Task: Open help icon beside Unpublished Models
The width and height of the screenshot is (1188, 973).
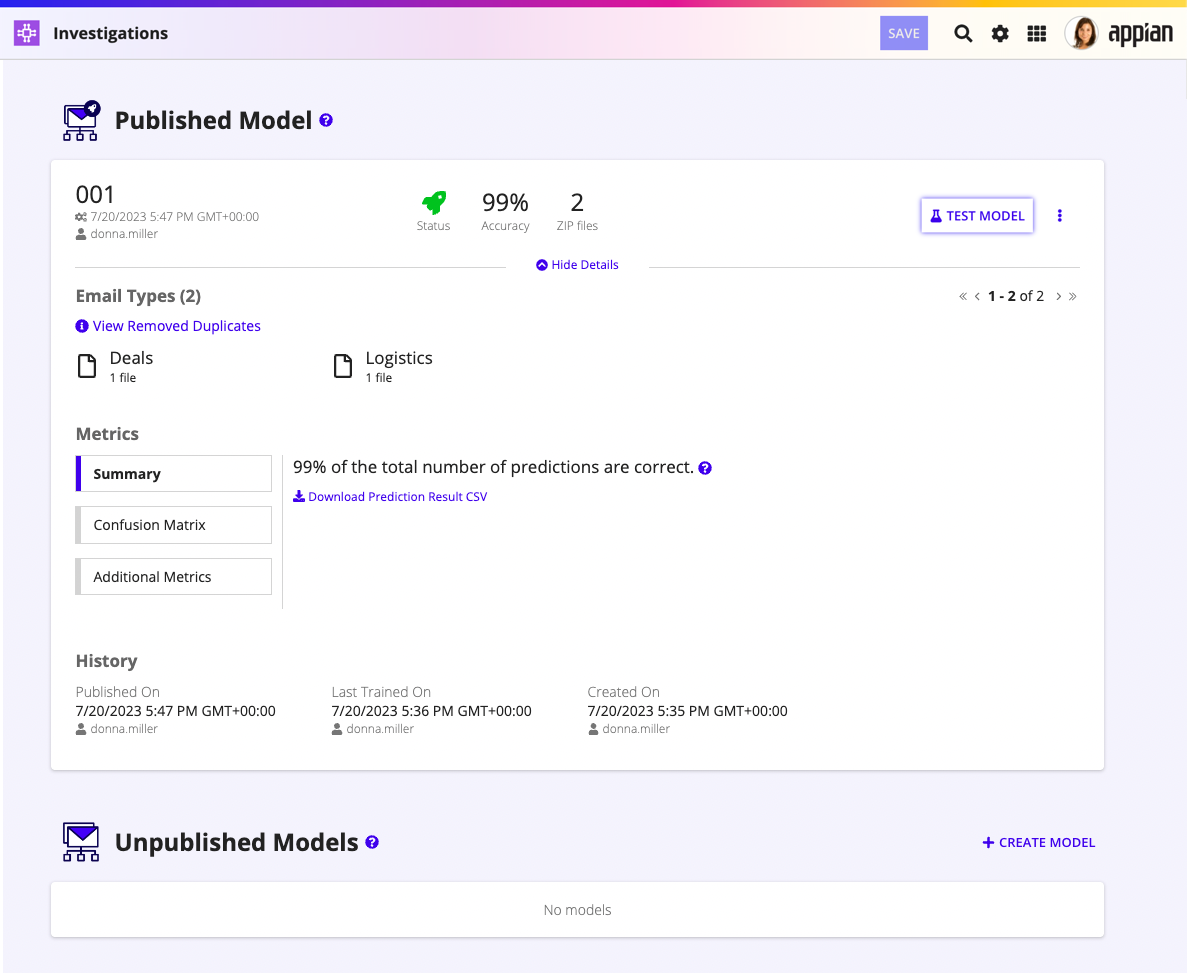Action: click(372, 842)
